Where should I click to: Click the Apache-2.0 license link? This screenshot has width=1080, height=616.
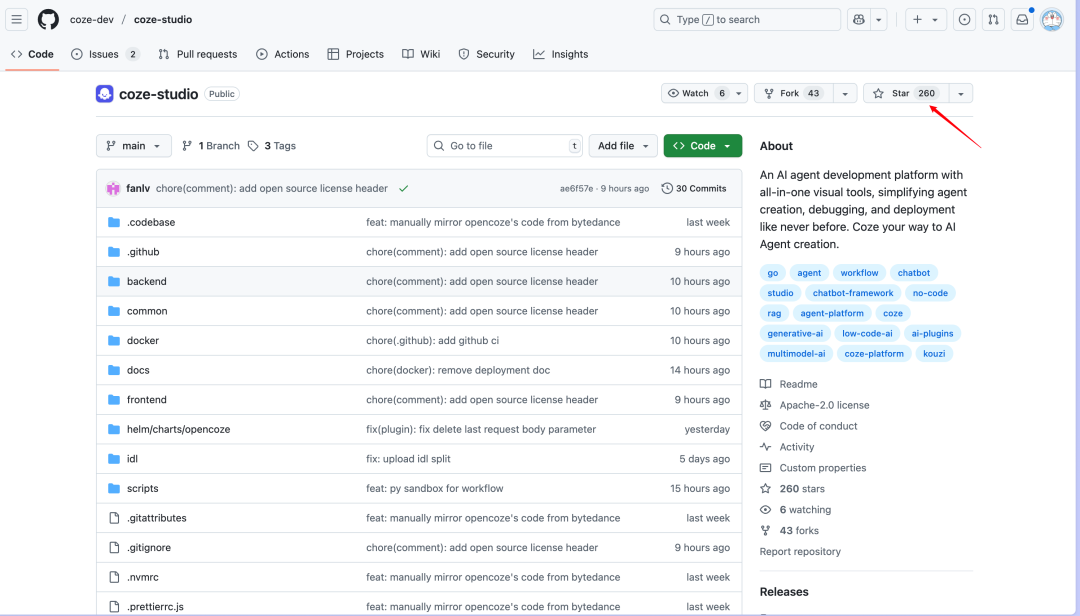824,405
